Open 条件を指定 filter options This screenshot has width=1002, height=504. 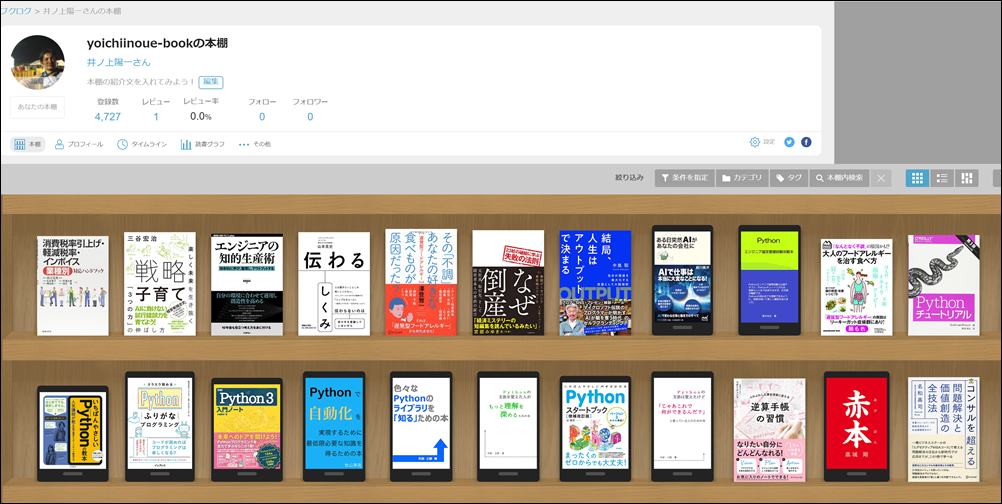[x=684, y=178]
